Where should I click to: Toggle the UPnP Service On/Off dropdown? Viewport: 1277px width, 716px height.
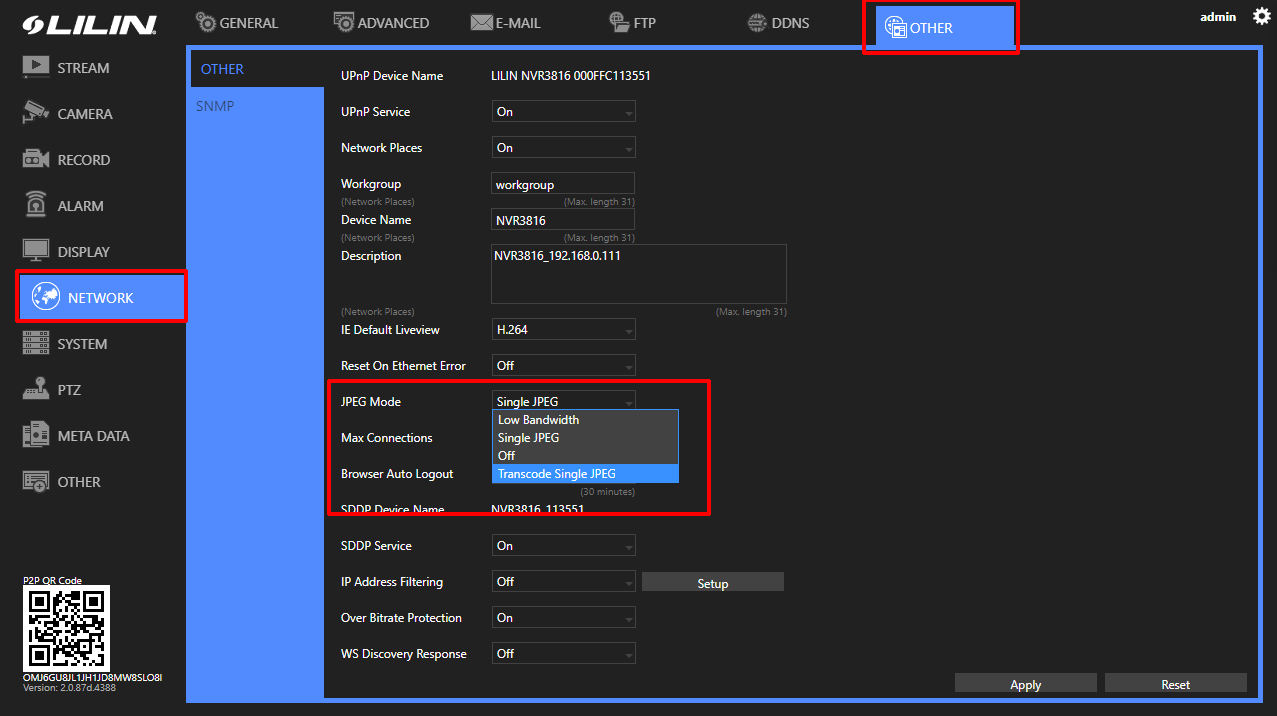(x=564, y=112)
